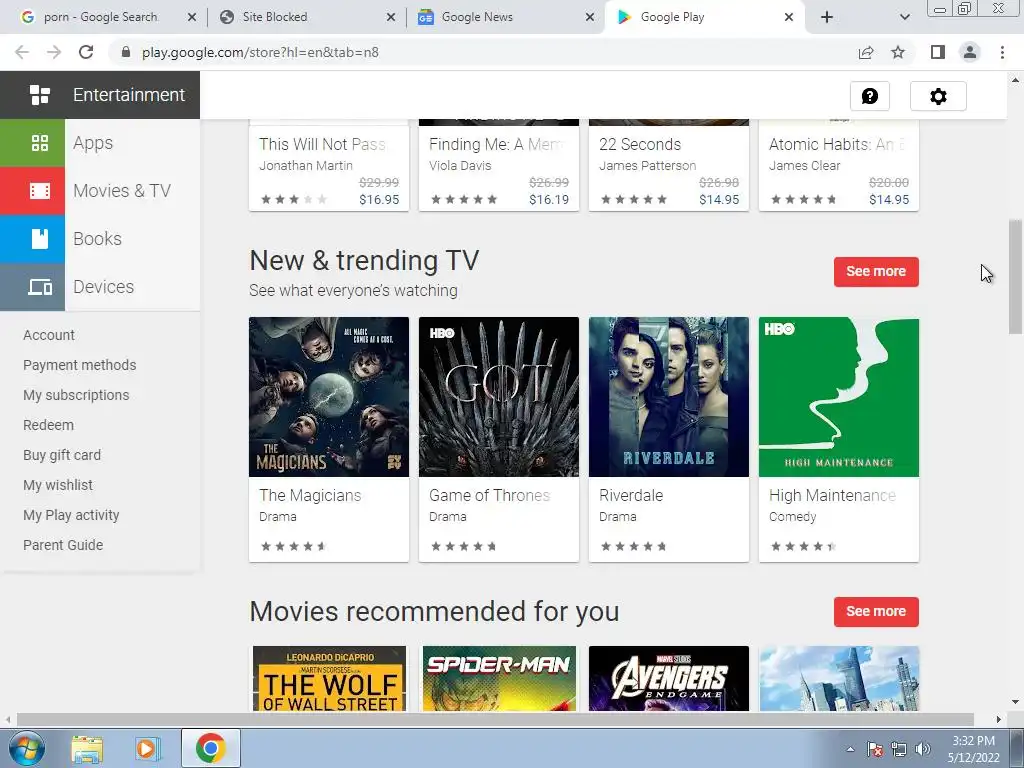This screenshot has width=1024, height=768.
Task: Click the Chrome taskbar icon
Action: pos(210,748)
